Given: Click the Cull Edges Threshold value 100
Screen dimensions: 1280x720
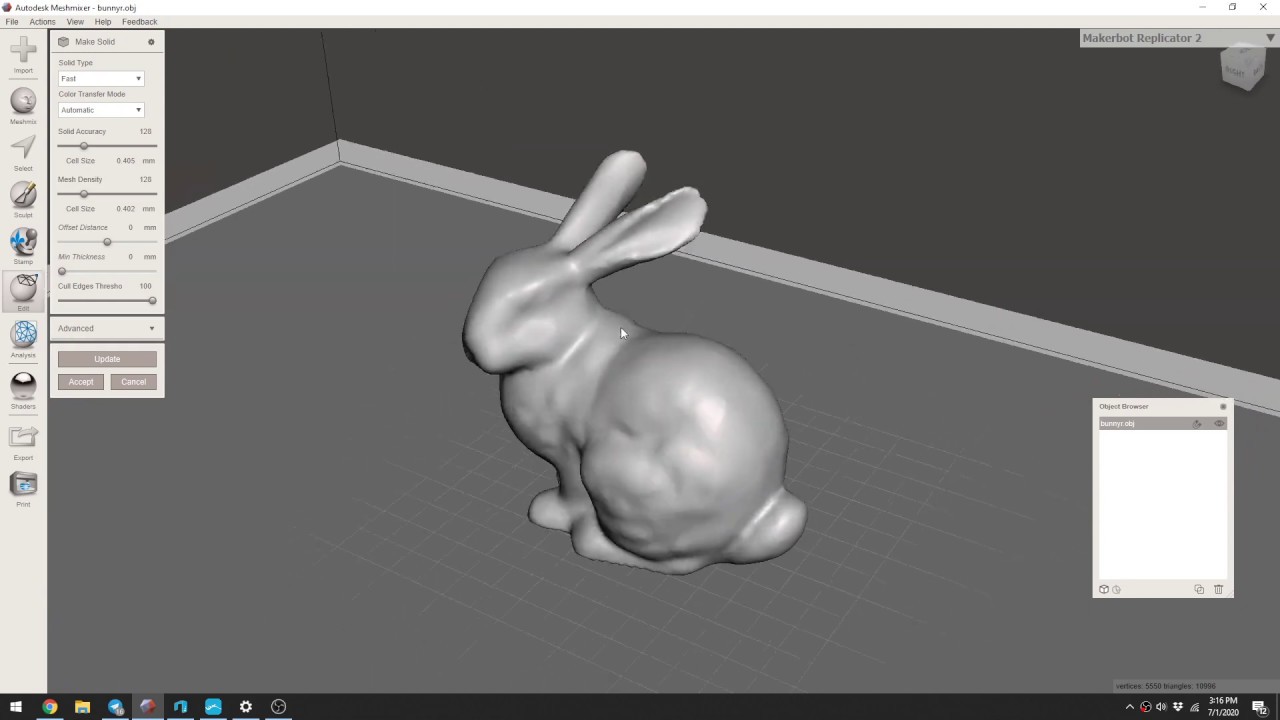Looking at the screenshot, I should pos(145,286).
